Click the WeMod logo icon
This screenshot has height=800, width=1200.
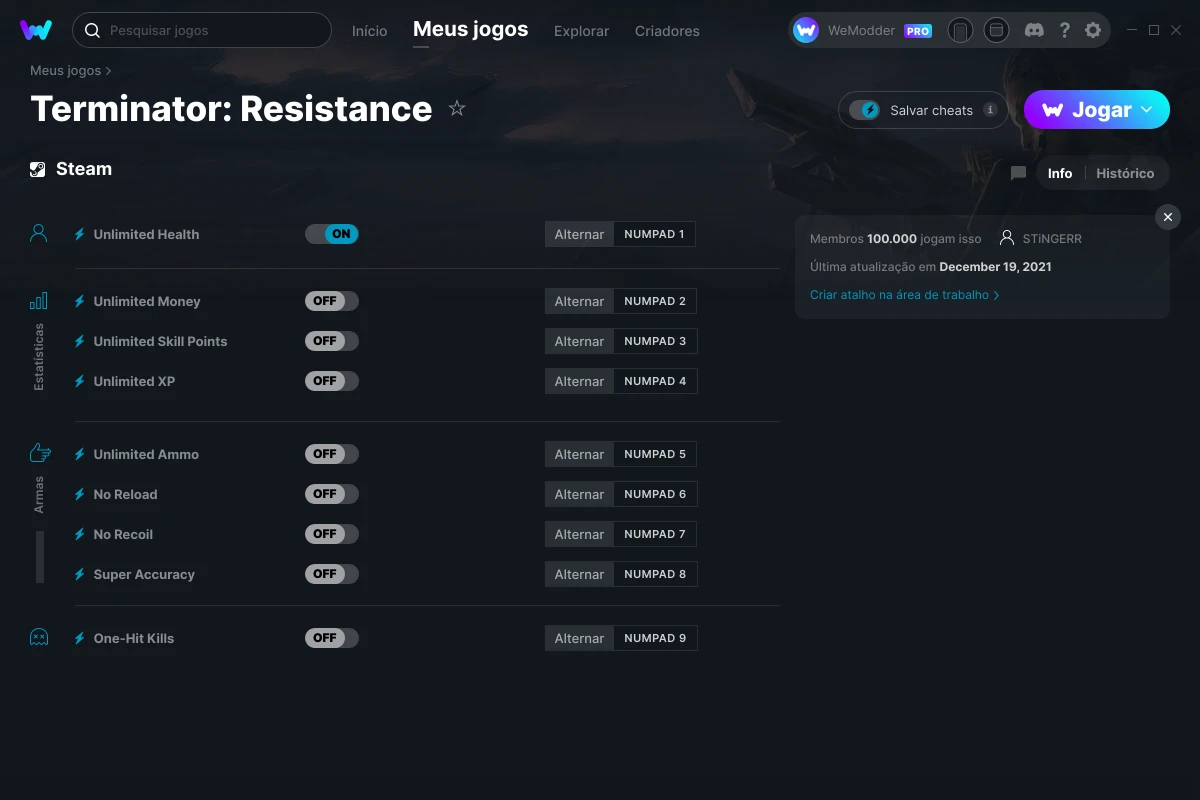coord(36,30)
